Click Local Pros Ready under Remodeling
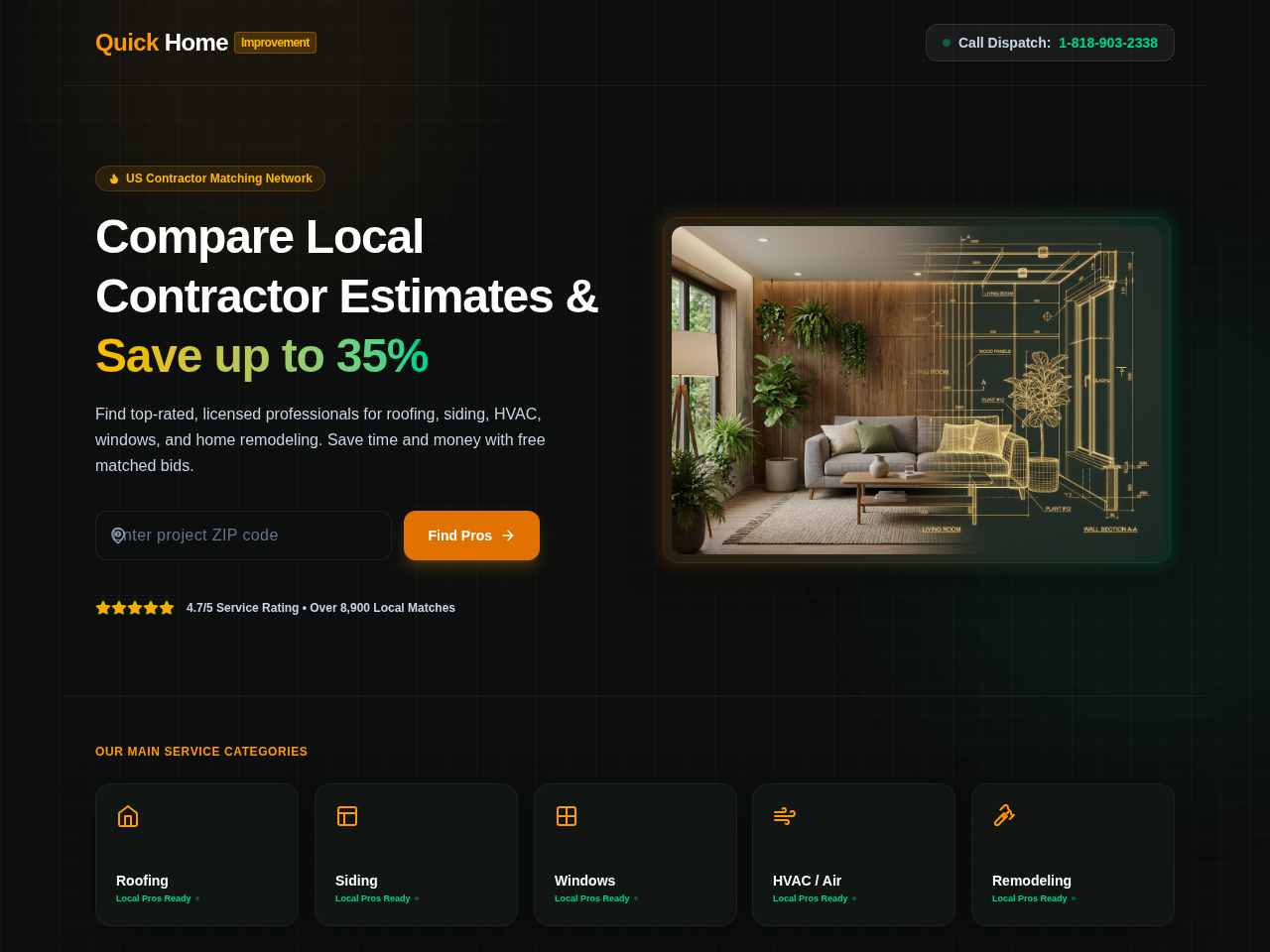This screenshot has width=1270, height=952. pyautogui.click(x=1030, y=898)
